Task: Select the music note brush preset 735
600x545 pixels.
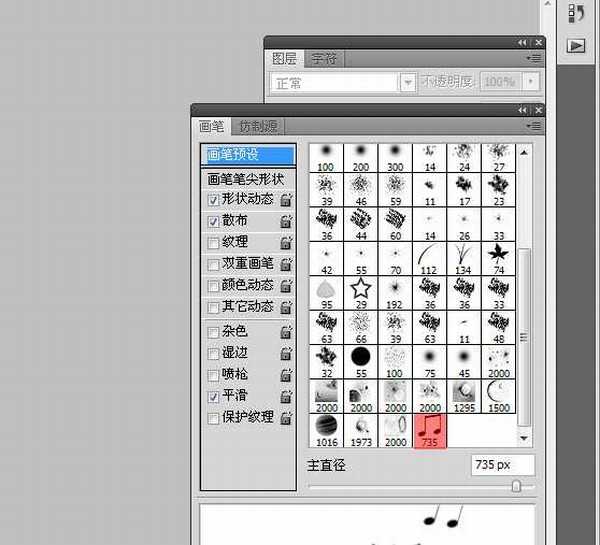Action: (430, 430)
